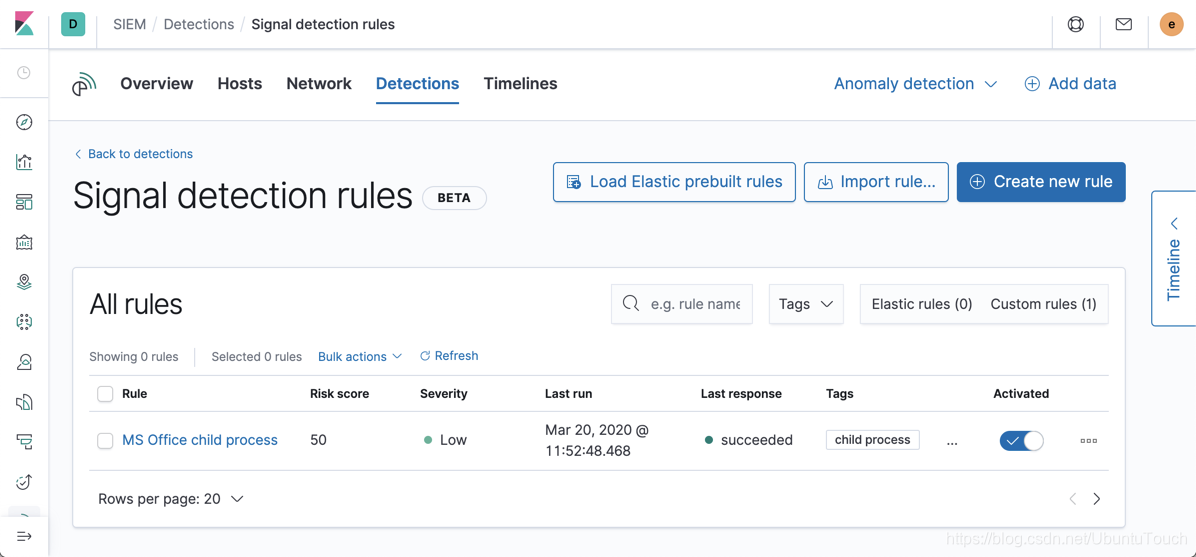Open Visualize chart icon in sidebar
This screenshot has width=1196, height=557.
pos(24,161)
